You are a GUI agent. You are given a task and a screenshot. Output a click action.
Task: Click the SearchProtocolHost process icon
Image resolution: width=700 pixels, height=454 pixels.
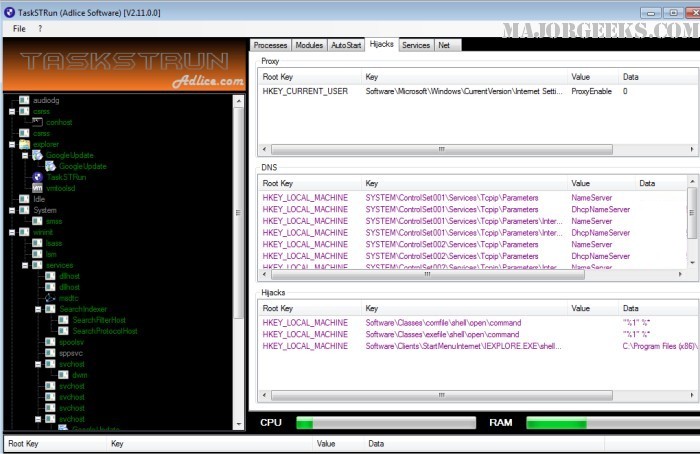click(x=63, y=331)
